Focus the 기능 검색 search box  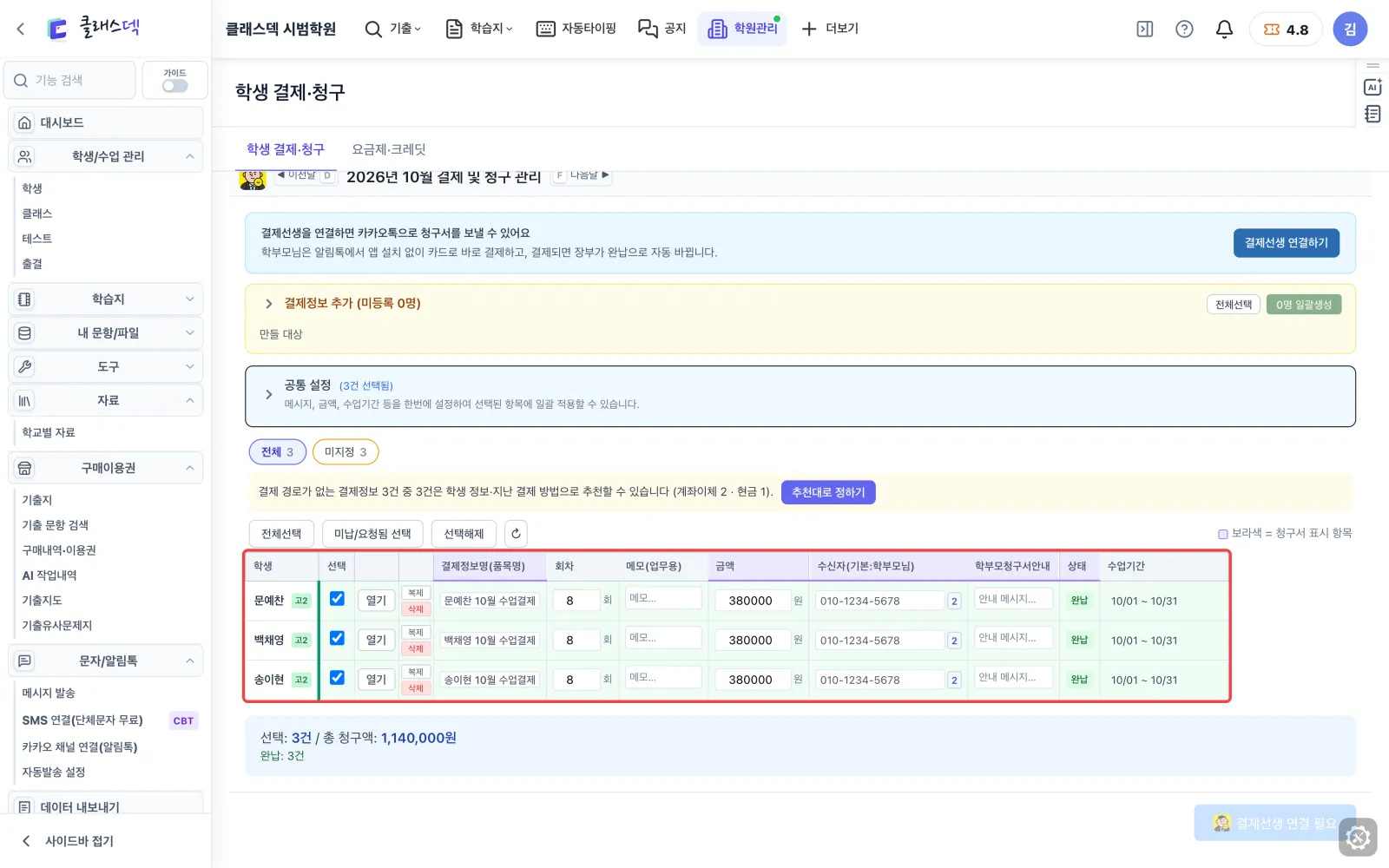click(x=70, y=80)
